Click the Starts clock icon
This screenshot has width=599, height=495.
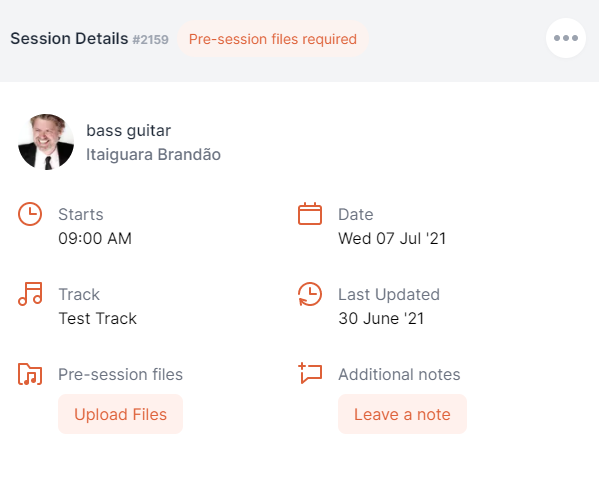click(30, 214)
